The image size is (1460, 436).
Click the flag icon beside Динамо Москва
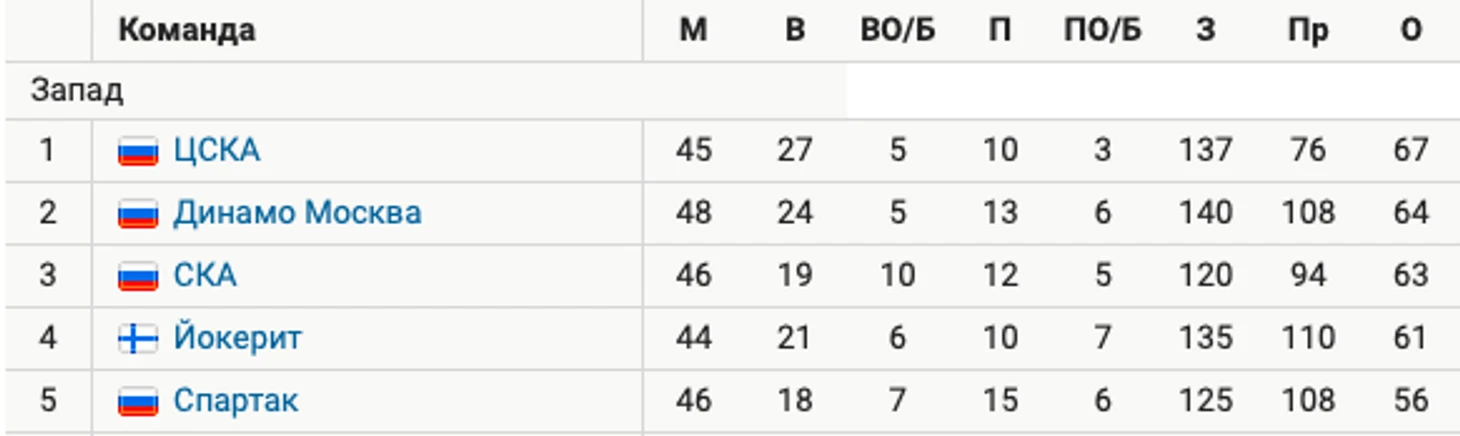click(x=138, y=214)
